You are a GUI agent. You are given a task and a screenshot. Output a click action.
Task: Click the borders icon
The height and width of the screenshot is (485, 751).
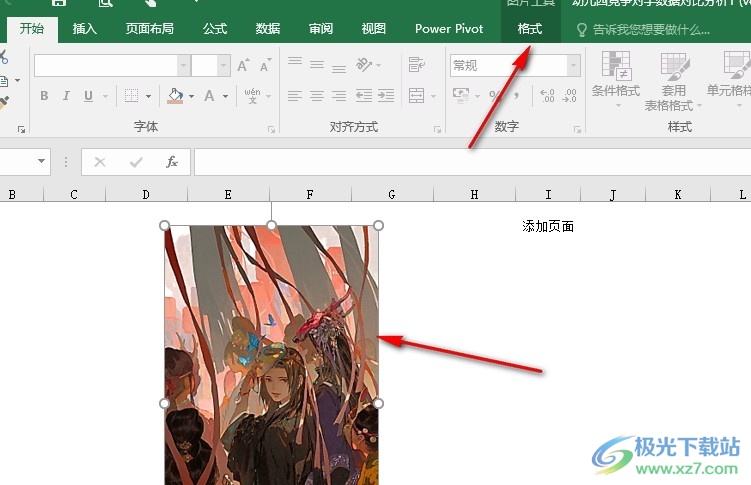point(131,96)
